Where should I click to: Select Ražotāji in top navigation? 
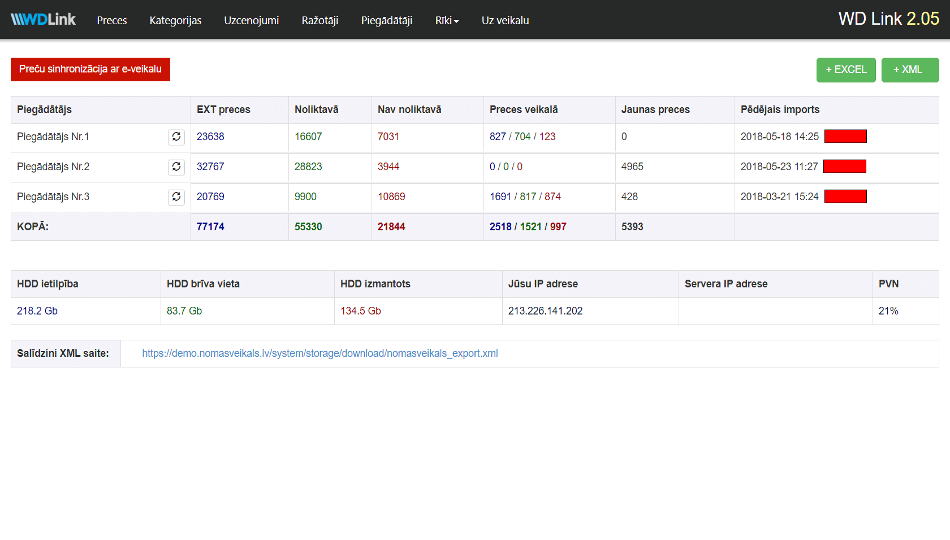[320, 20]
